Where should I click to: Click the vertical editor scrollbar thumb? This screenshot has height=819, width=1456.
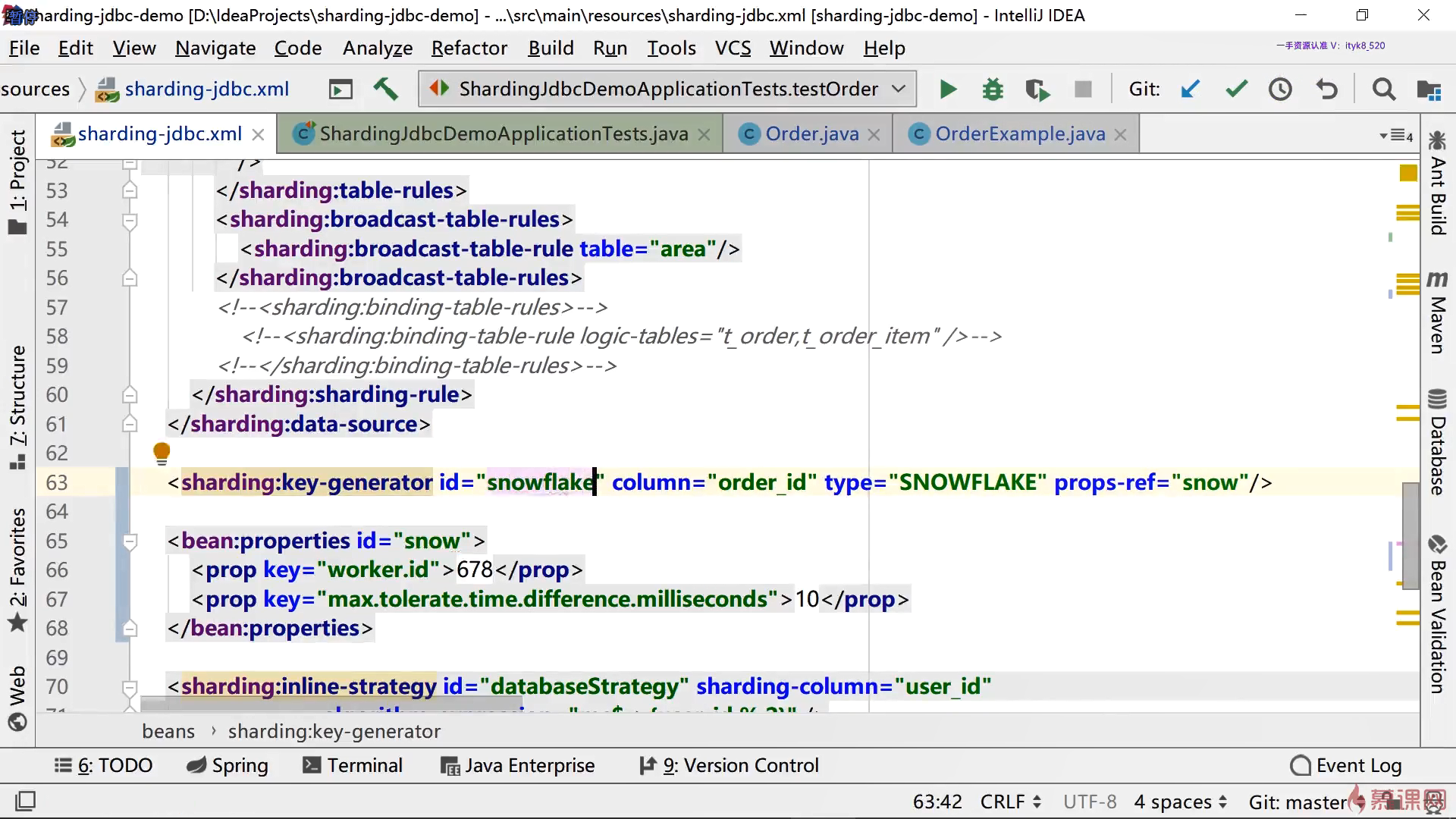tap(1410, 535)
